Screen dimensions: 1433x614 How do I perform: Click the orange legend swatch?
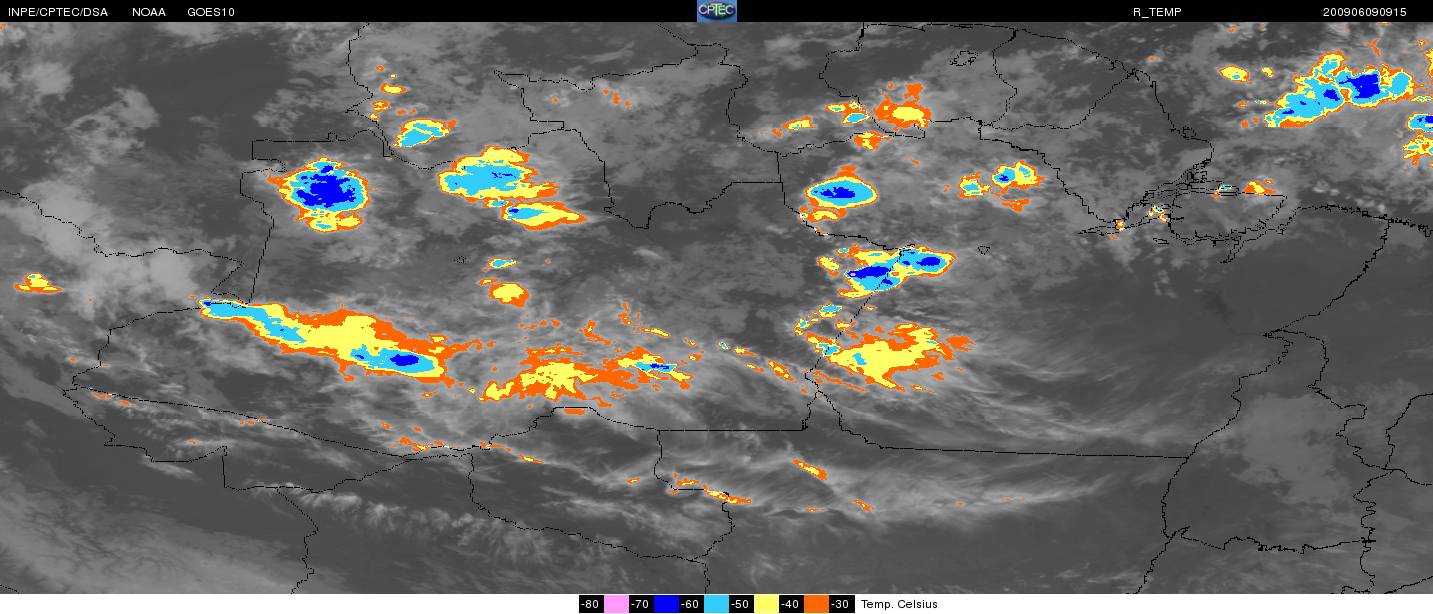tap(816, 604)
